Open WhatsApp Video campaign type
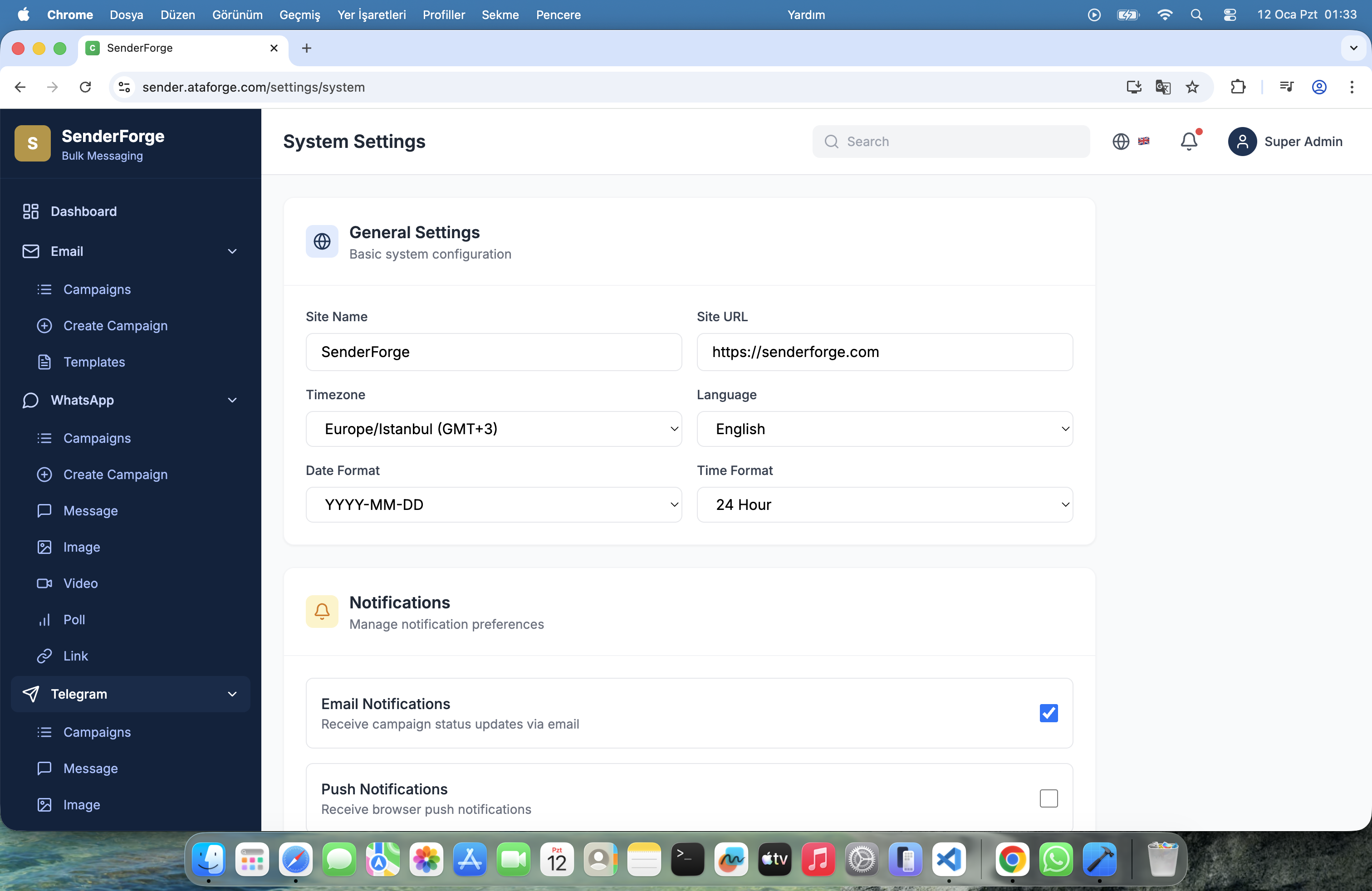The image size is (1372, 891). [x=80, y=583]
